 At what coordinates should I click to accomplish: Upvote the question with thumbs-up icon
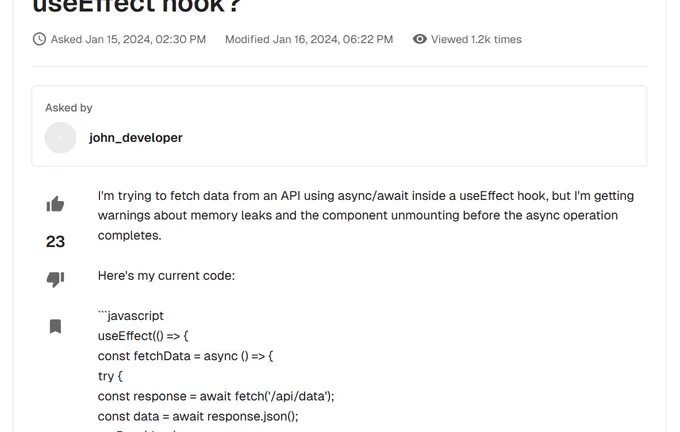(55, 204)
